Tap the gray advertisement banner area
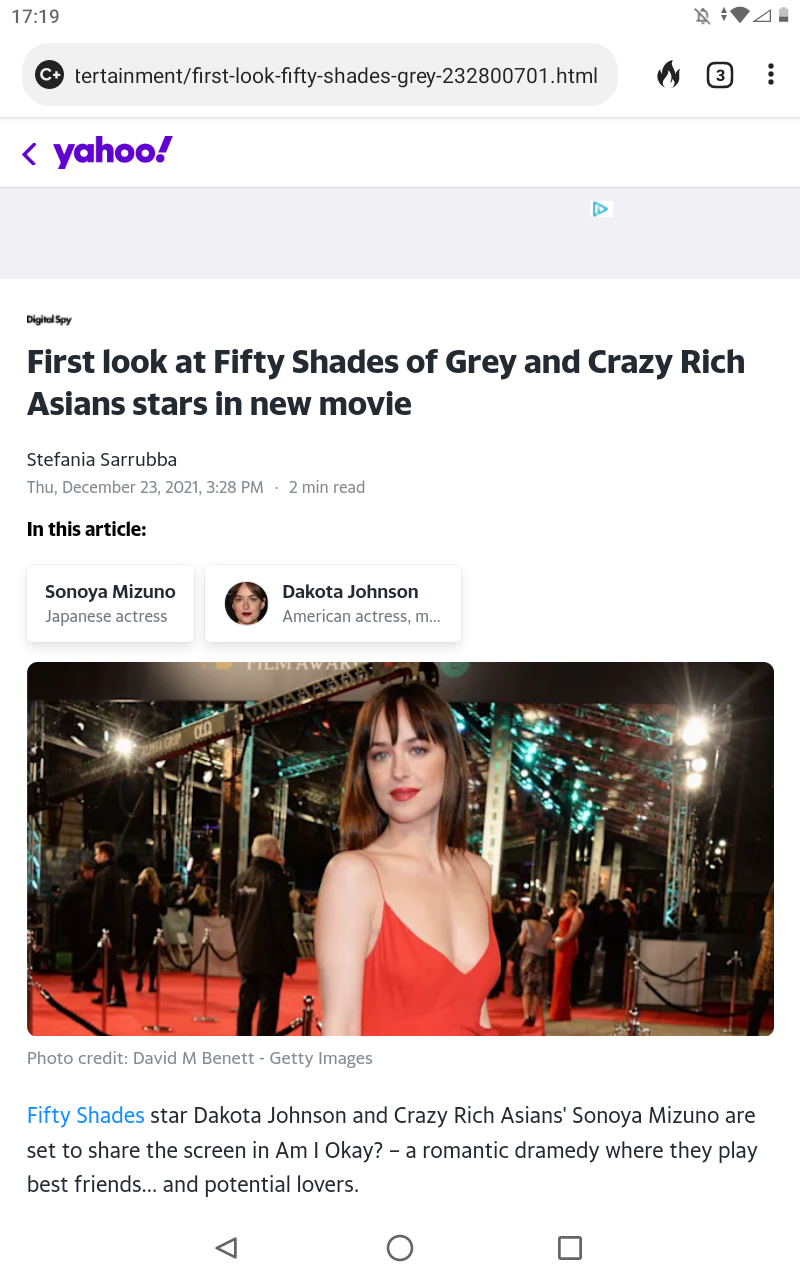Image resolution: width=800 pixels, height=1280 pixels. [400, 233]
